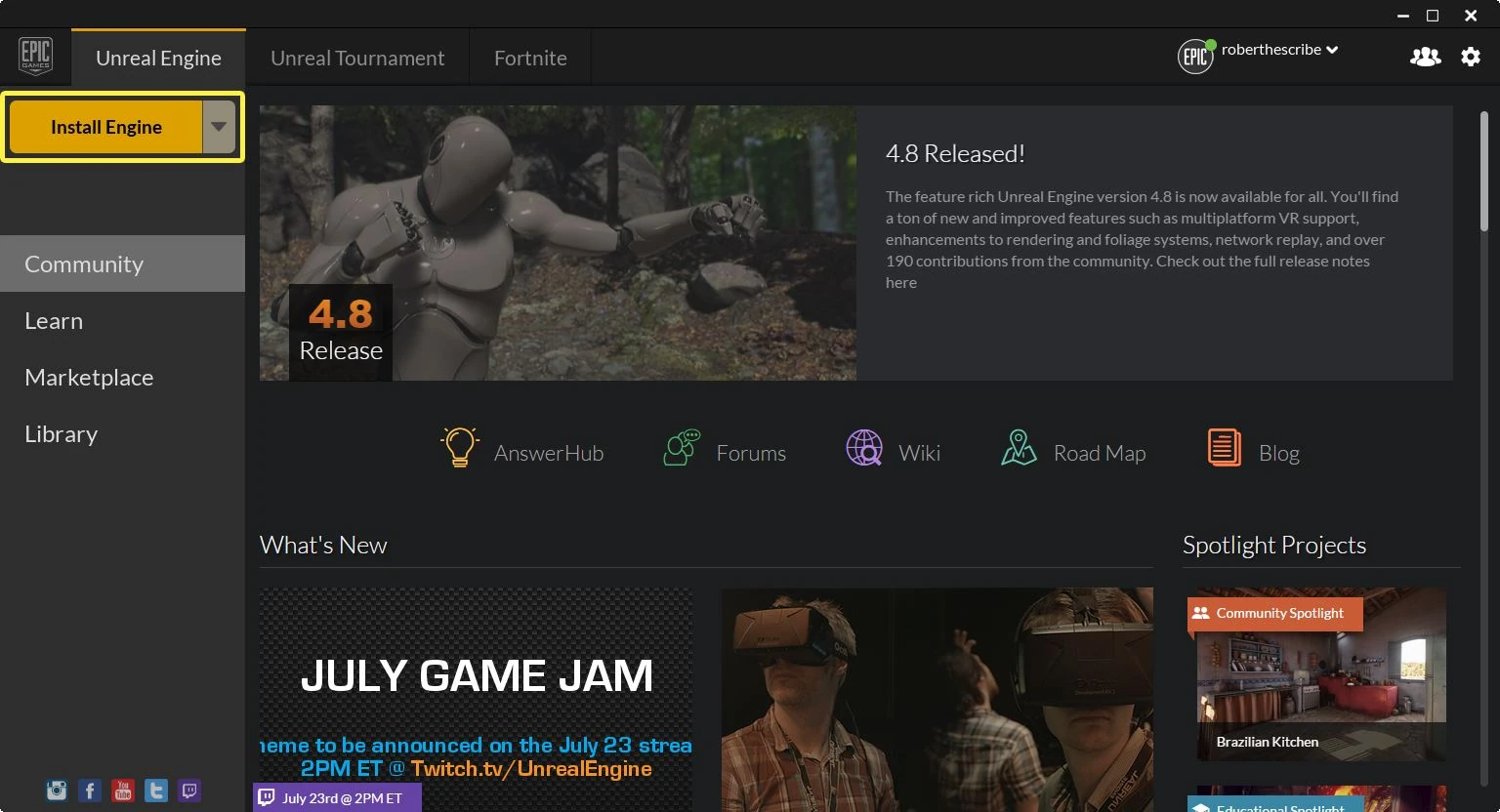1500x812 pixels.
Task: Switch to the Fortnite tab
Action: (530, 58)
